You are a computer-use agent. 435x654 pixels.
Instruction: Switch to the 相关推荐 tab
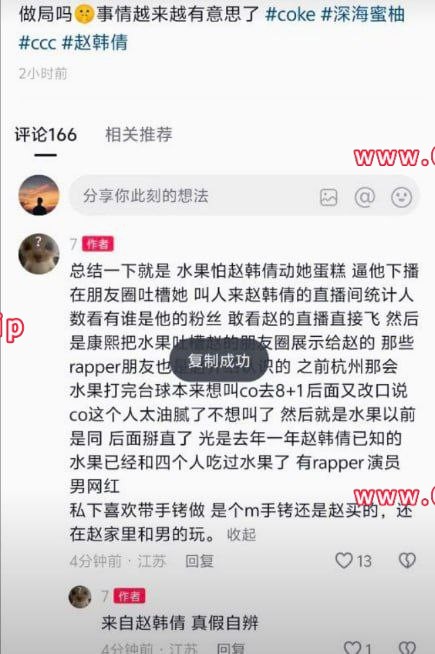138,134
